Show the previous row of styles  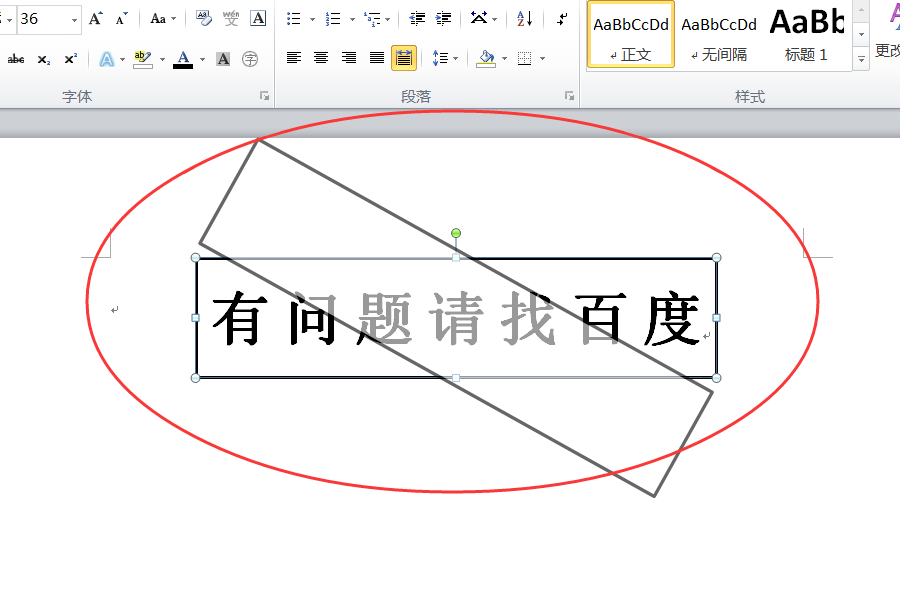point(861,11)
